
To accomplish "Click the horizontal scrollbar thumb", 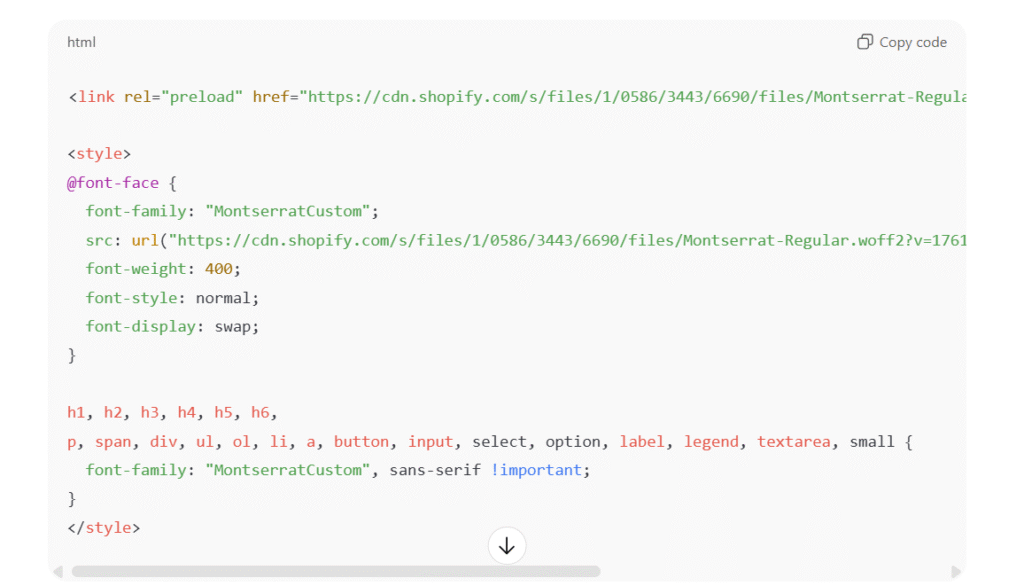I will (x=335, y=572).
